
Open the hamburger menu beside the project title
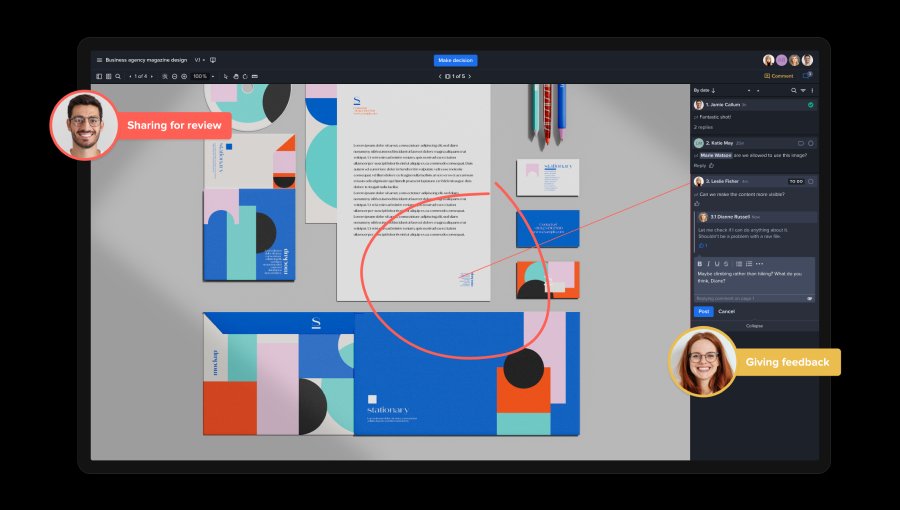[x=99, y=60]
